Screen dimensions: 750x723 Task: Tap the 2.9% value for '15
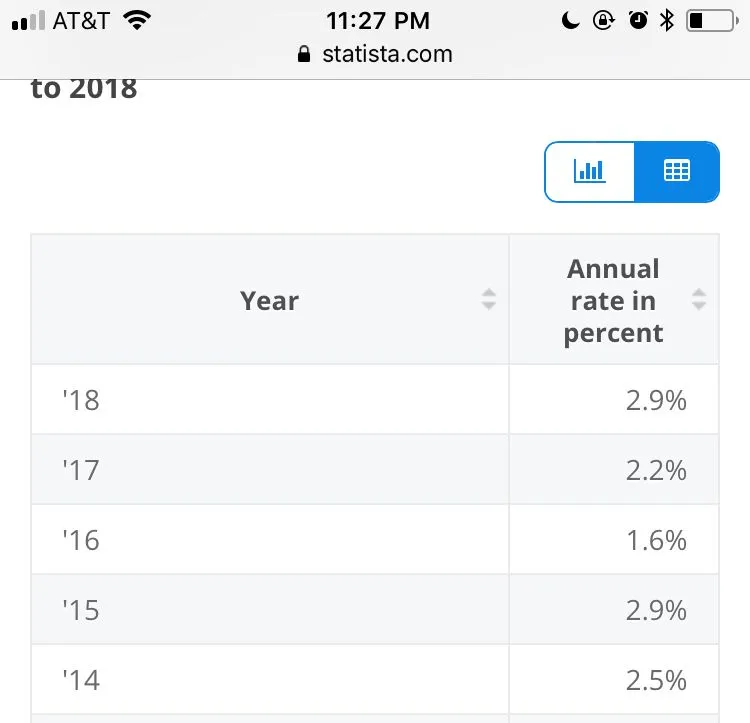(656, 610)
